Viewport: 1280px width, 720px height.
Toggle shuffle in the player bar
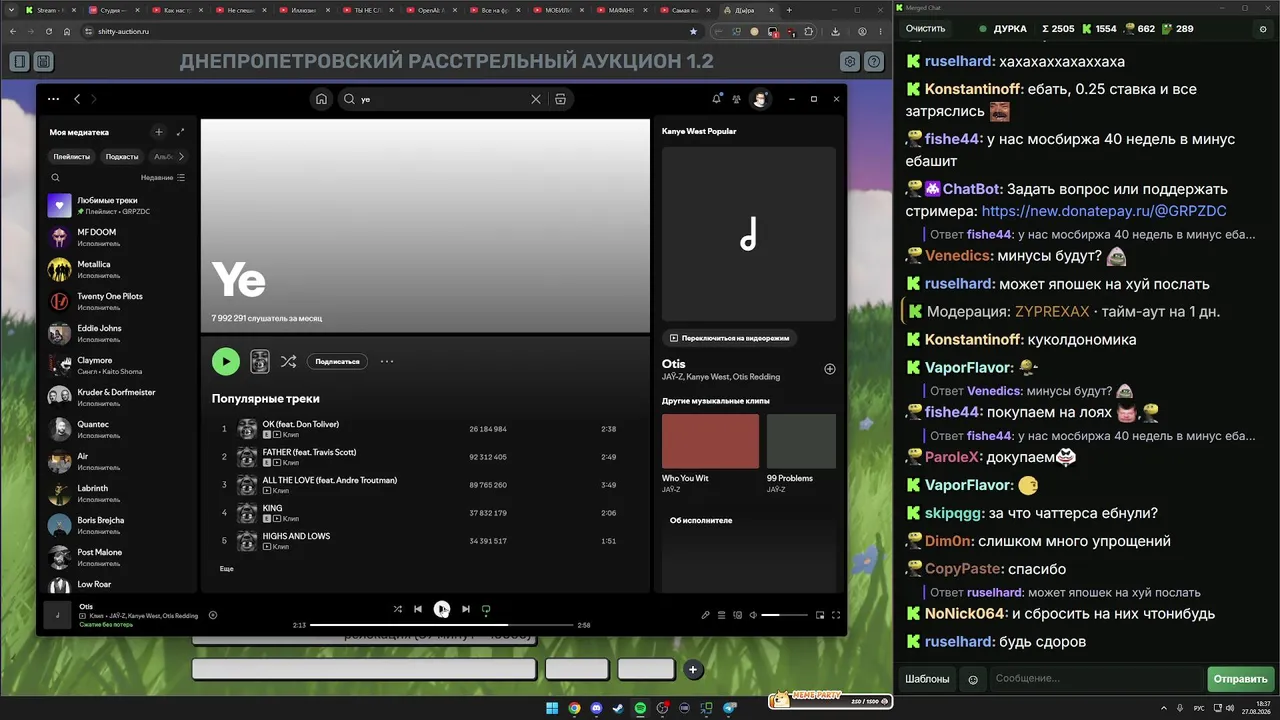tap(398, 609)
